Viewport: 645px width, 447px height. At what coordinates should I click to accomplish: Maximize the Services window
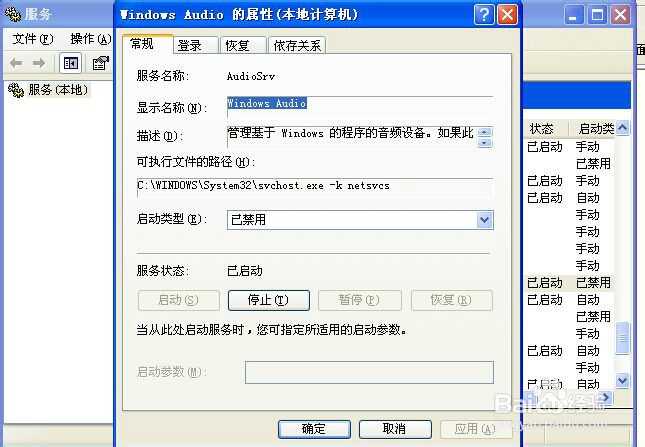tap(596, 15)
